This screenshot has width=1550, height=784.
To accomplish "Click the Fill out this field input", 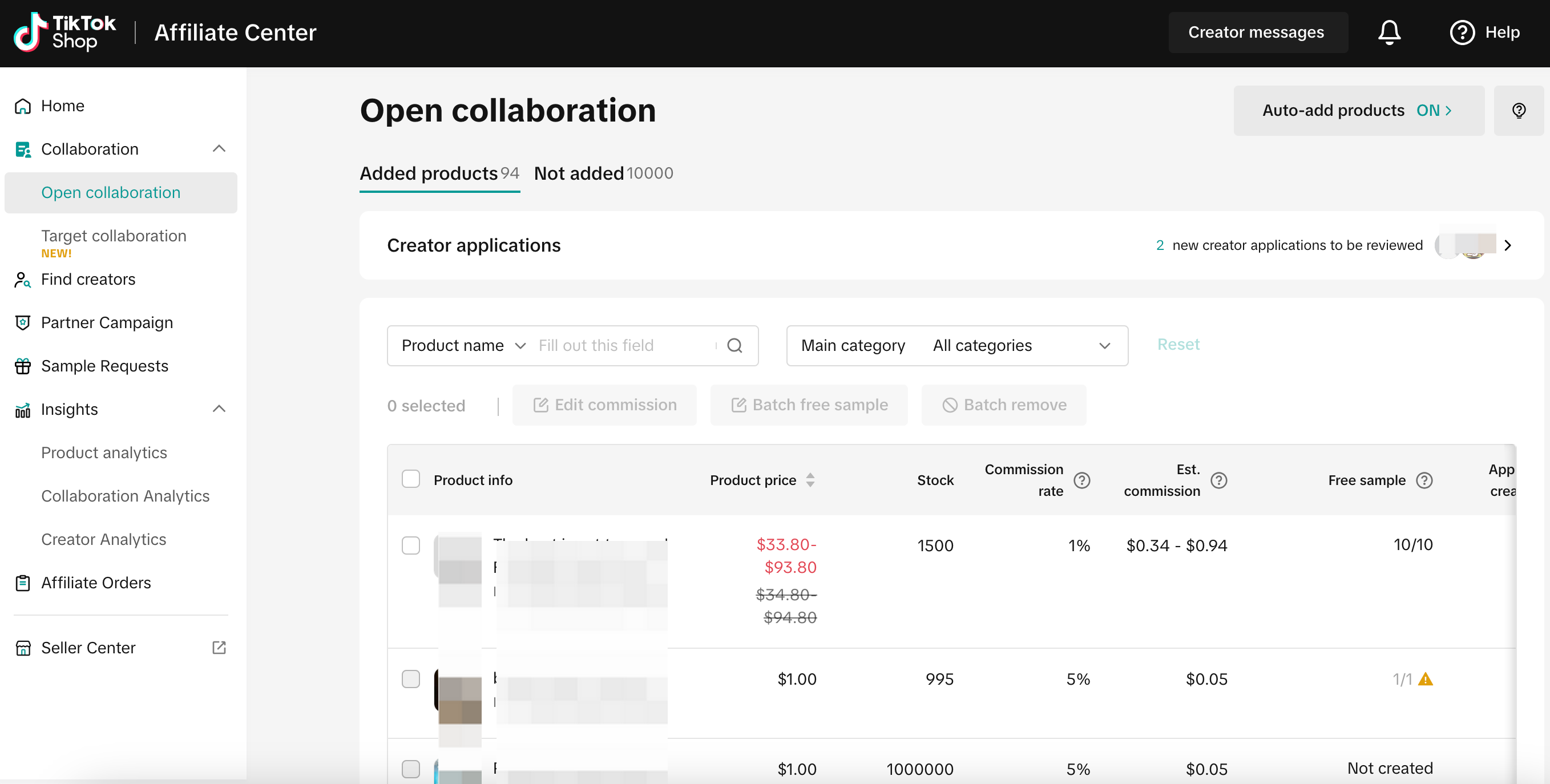I will (623, 345).
